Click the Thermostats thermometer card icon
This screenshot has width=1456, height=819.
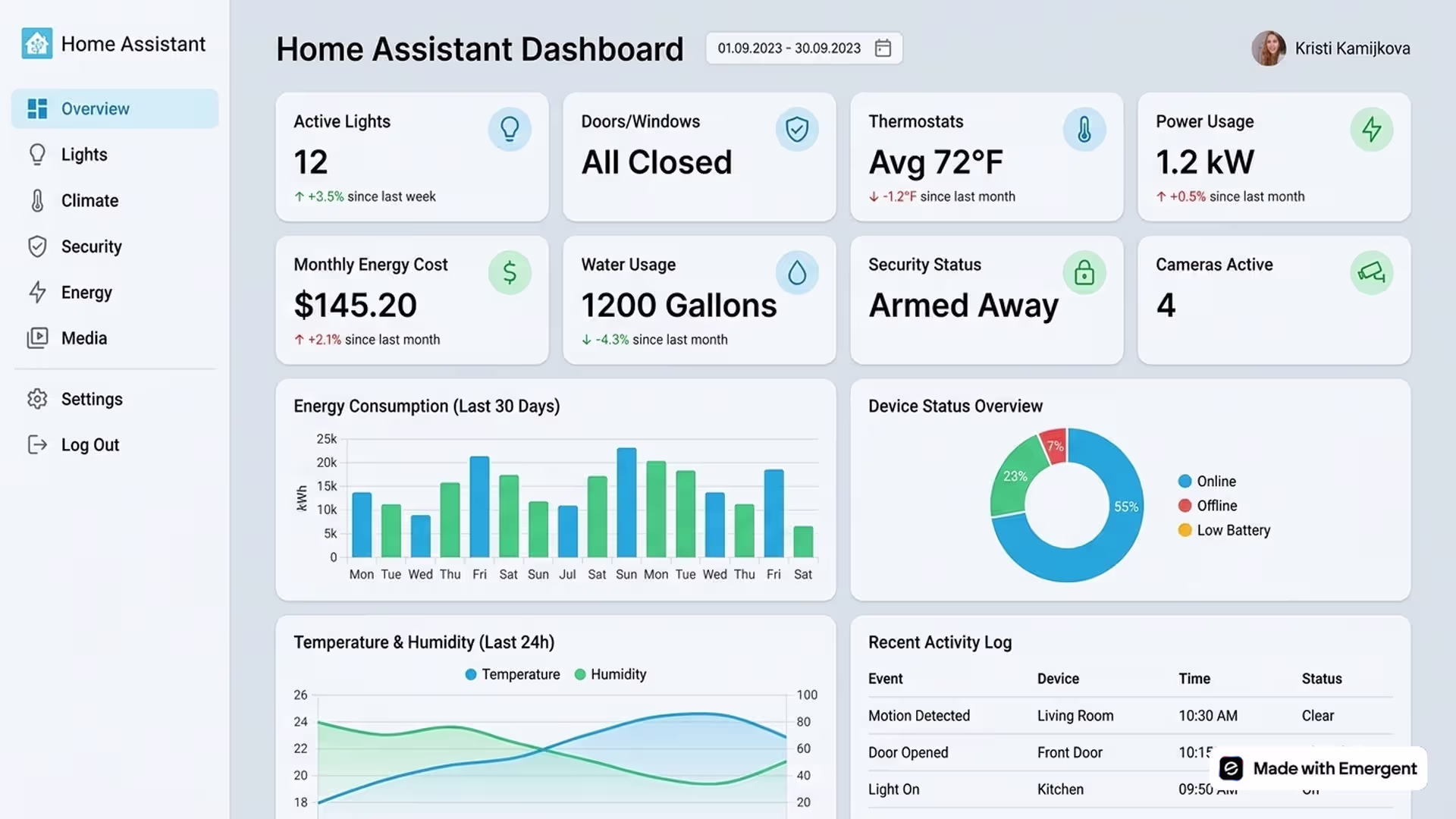click(x=1084, y=130)
